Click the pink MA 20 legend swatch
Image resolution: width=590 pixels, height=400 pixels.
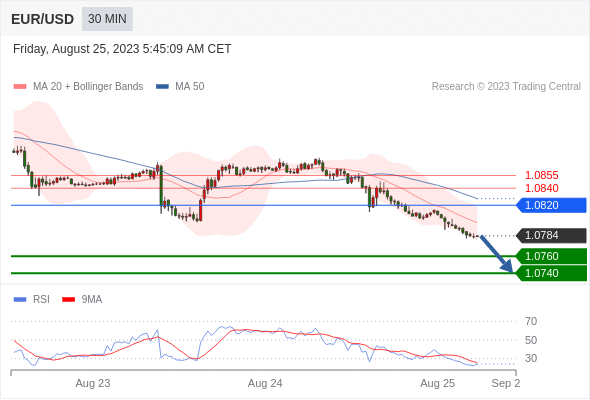20,87
